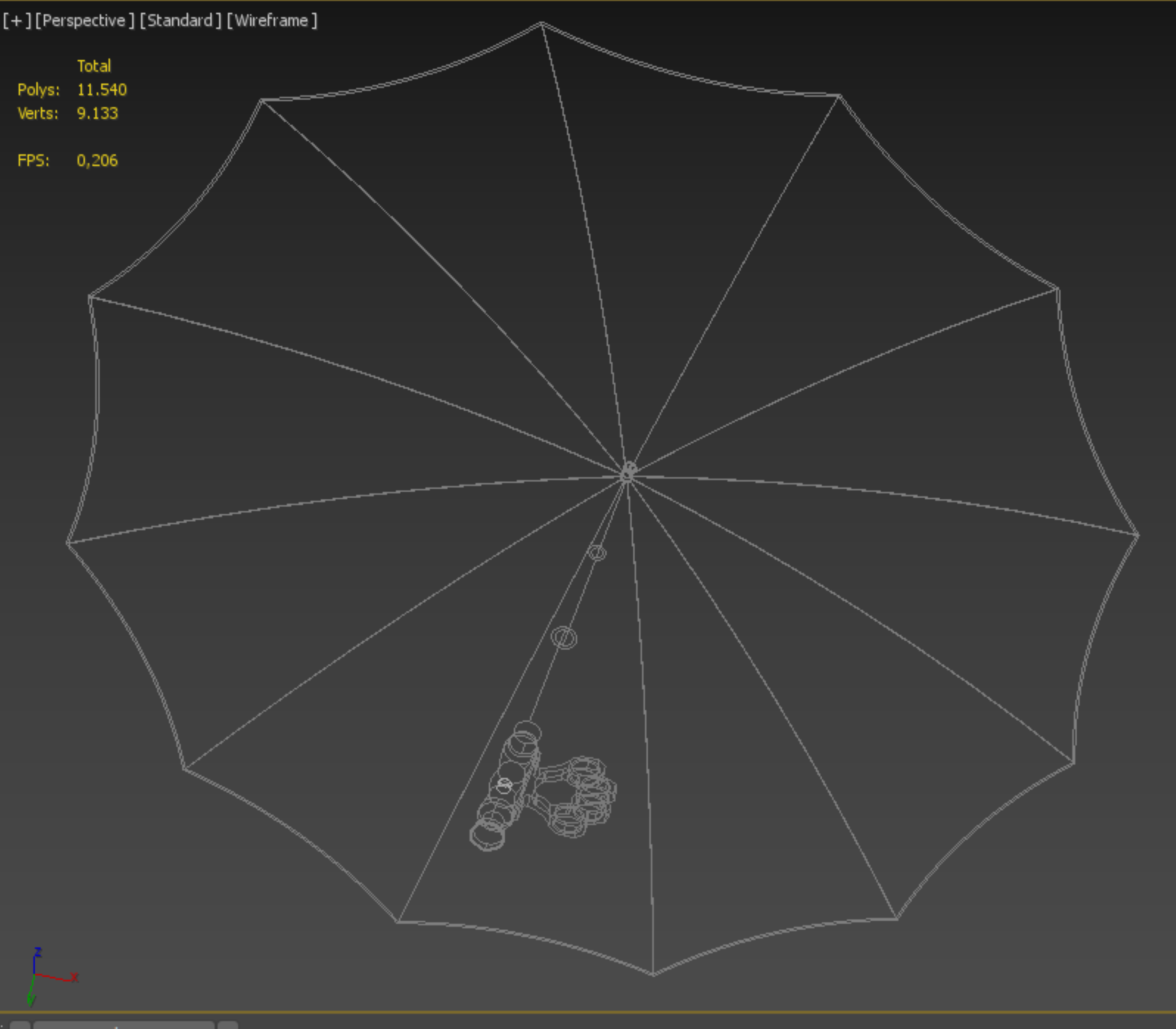Click the Polys count 11.540 statistic
This screenshot has height=1029, width=1176.
[x=102, y=89]
